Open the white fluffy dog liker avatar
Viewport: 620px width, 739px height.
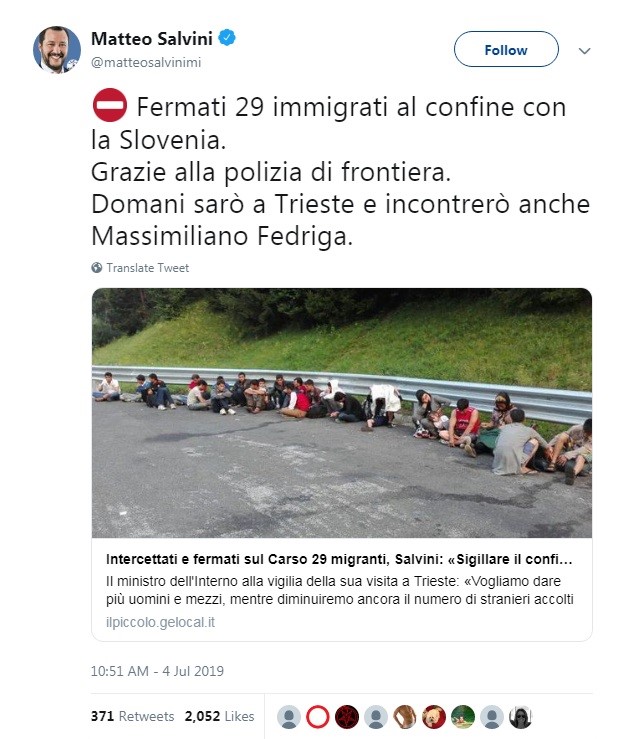pyautogui.click(x=434, y=717)
